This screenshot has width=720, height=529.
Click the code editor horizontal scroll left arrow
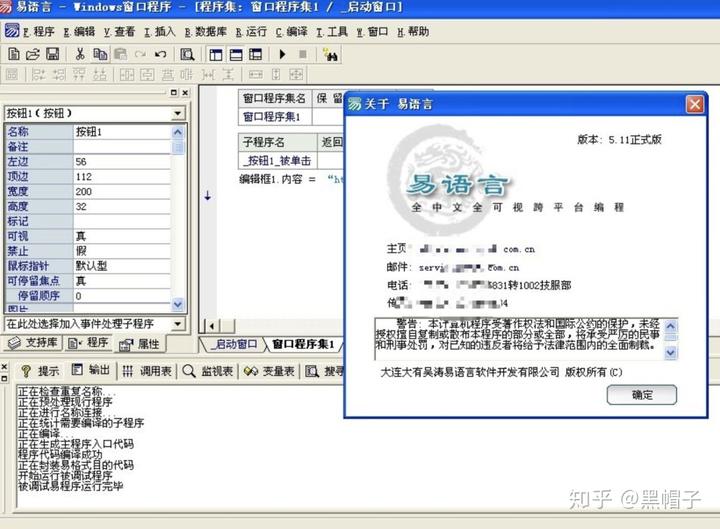[x=212, y=326]
